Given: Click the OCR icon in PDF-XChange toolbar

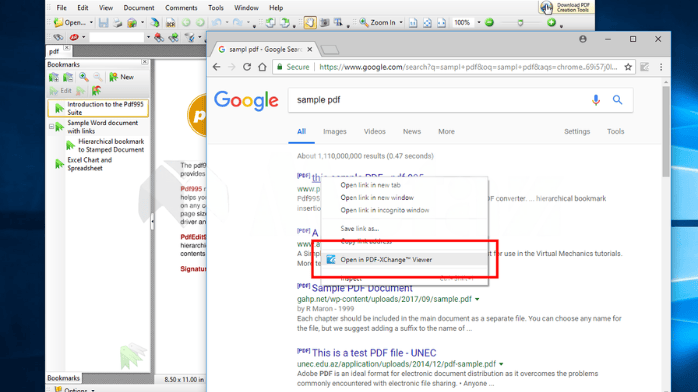Looking at the screenshot, I should (170, 22).
